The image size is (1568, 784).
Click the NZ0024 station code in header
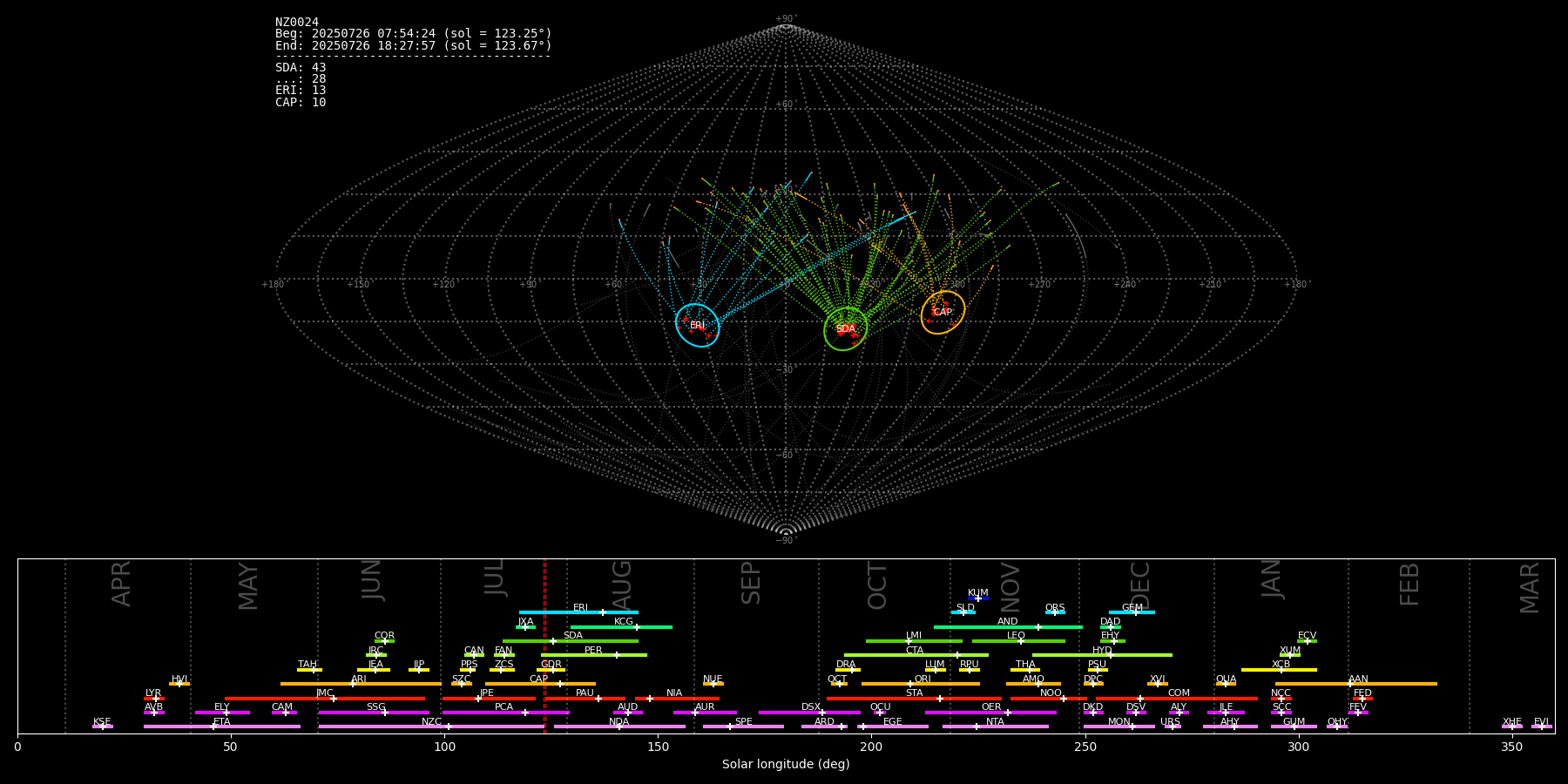tap(297, 22)
